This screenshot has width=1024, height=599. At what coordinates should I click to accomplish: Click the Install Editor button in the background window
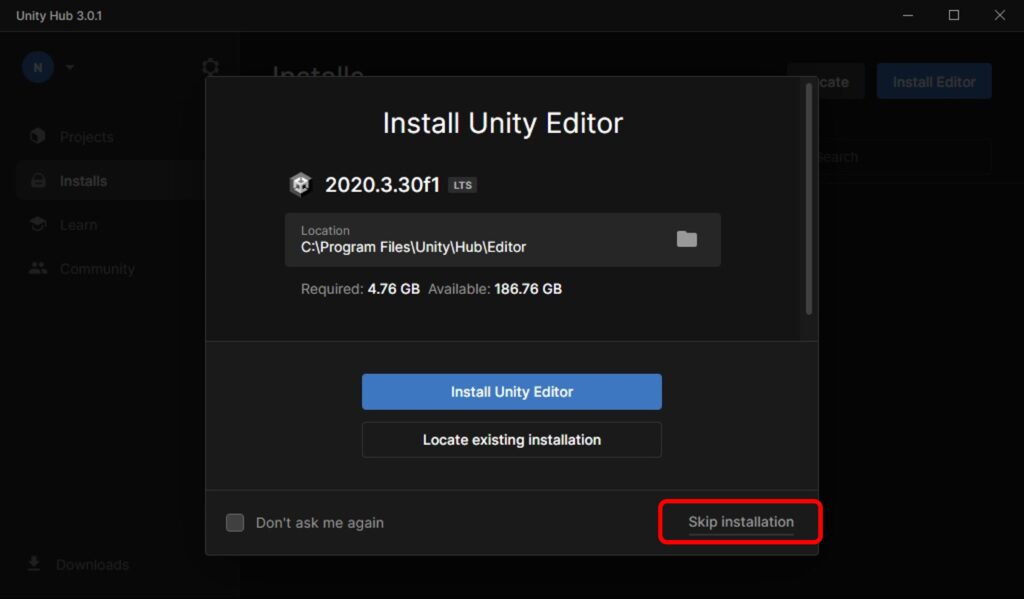pyautogui.click(x=934, y=82)
